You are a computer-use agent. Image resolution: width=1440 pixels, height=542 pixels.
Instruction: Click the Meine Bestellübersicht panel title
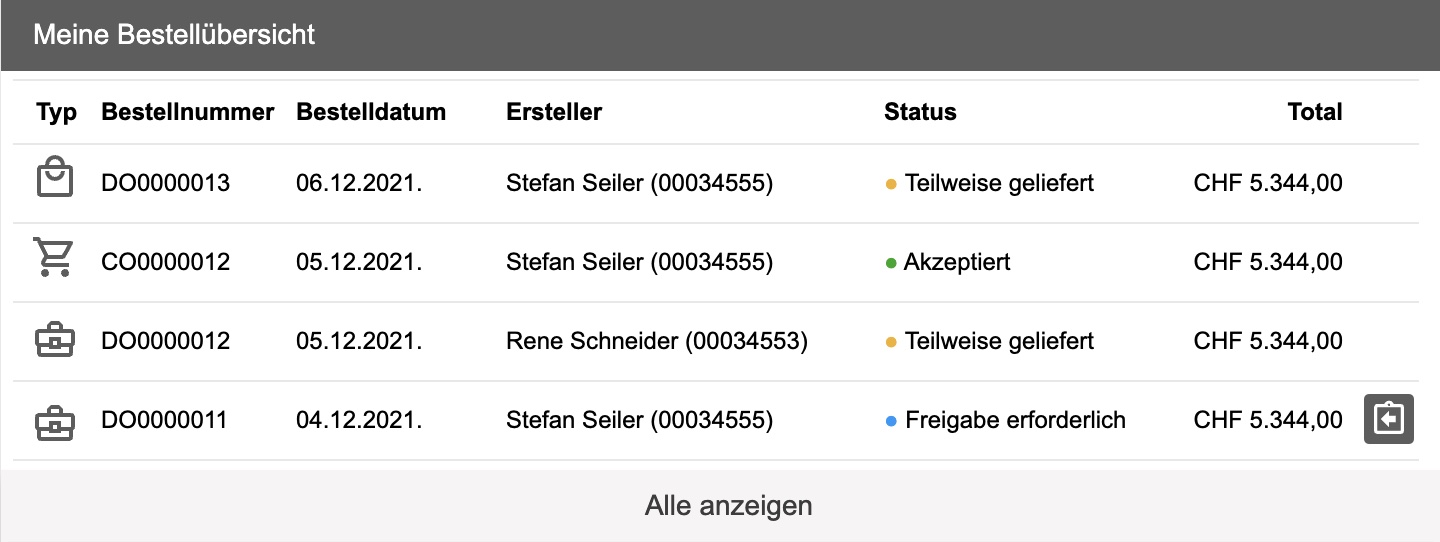[174, 35]
